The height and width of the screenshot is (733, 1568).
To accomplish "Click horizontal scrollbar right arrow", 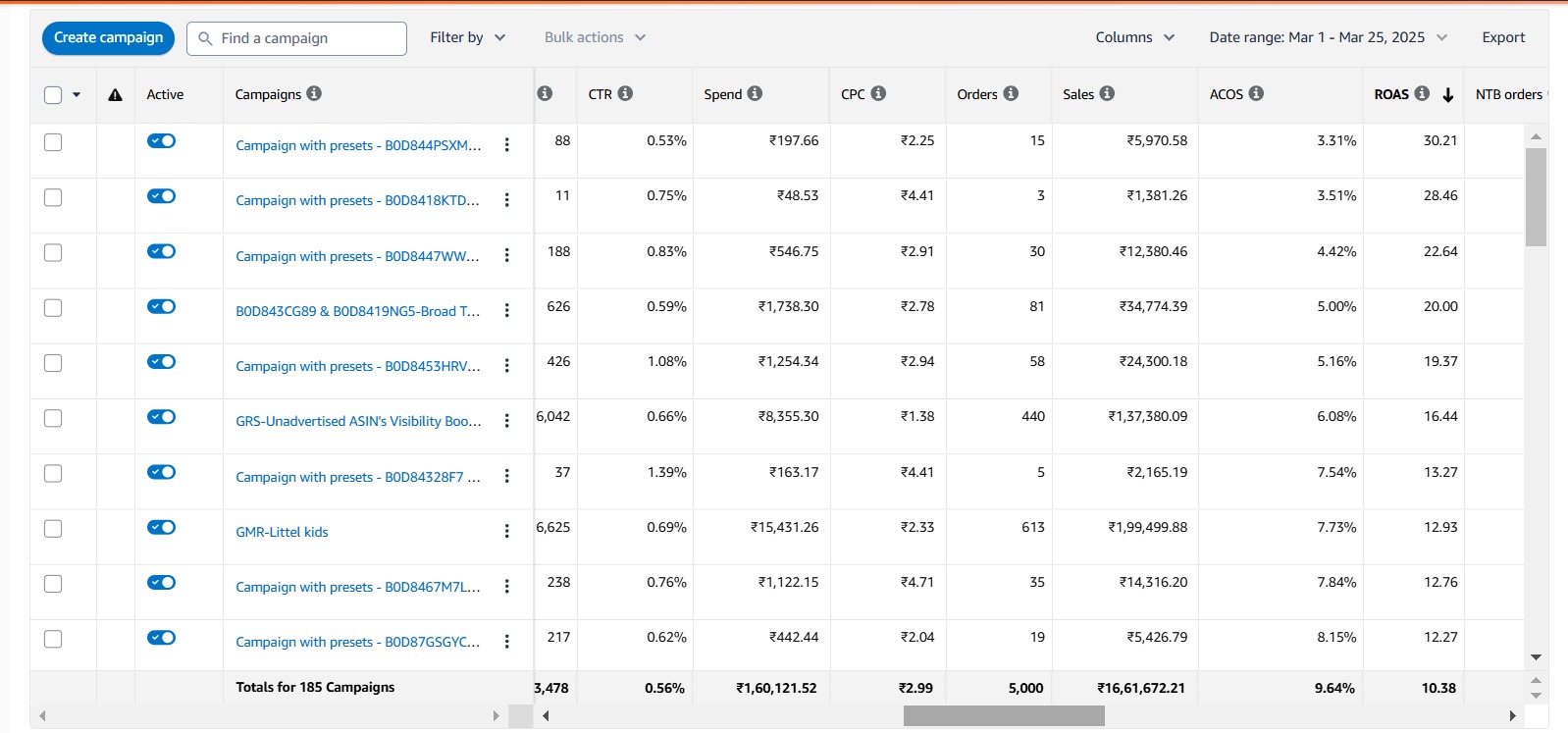I will (1513, 716).
